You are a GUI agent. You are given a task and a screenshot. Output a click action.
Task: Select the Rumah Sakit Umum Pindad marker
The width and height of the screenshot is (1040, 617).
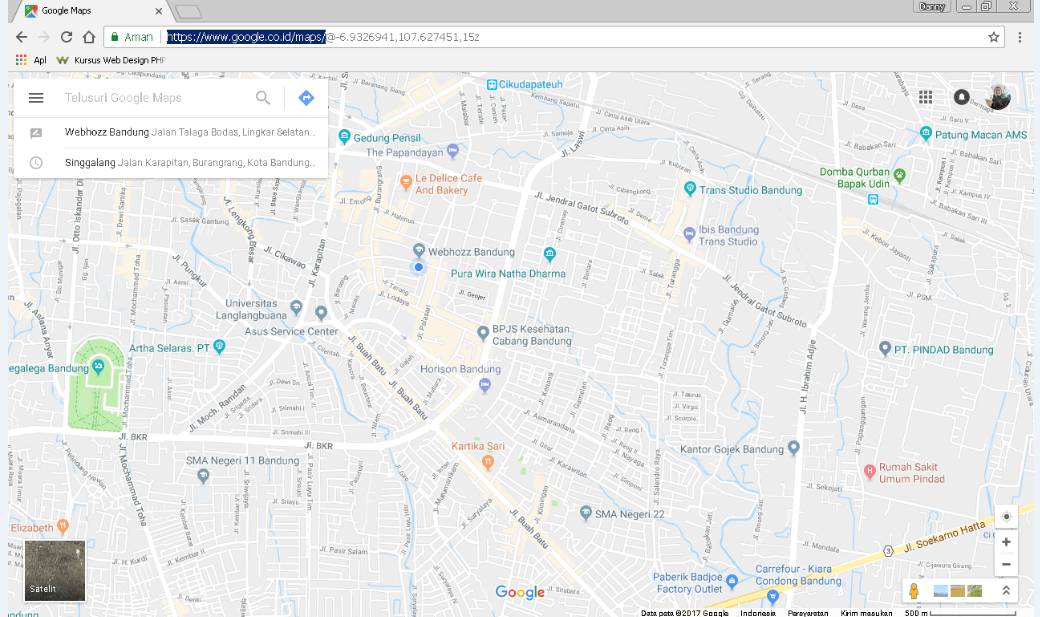870,472
